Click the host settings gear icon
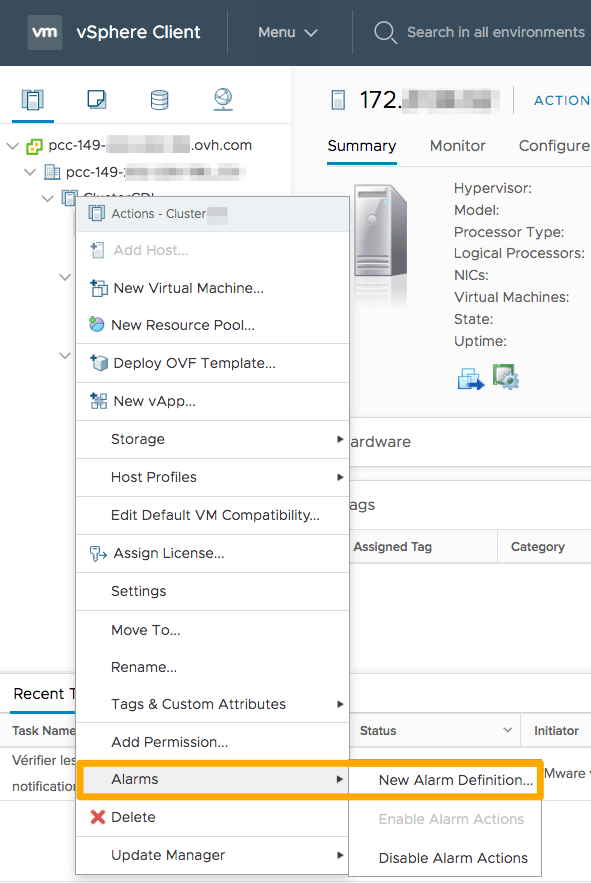This screenshot has height=883, width=591. pyautogui.click(x=506, y=377)
